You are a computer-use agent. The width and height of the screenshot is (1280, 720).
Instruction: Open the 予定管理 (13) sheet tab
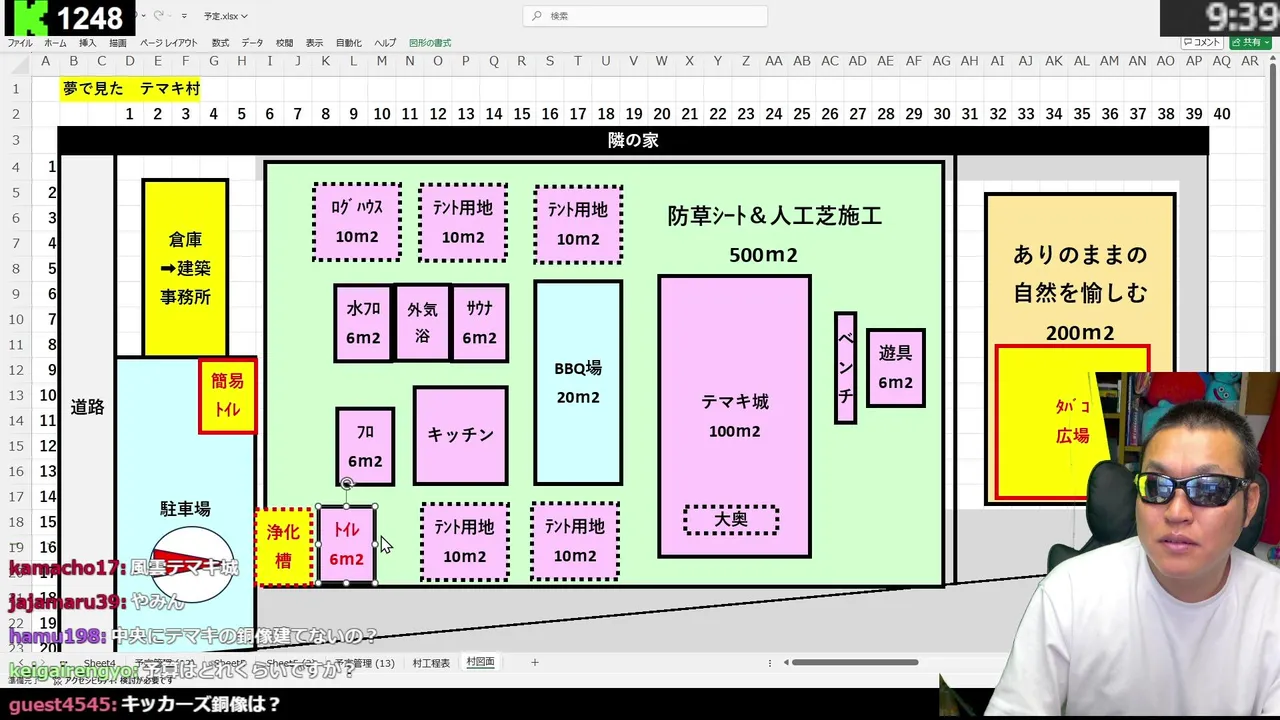(364, 663)
